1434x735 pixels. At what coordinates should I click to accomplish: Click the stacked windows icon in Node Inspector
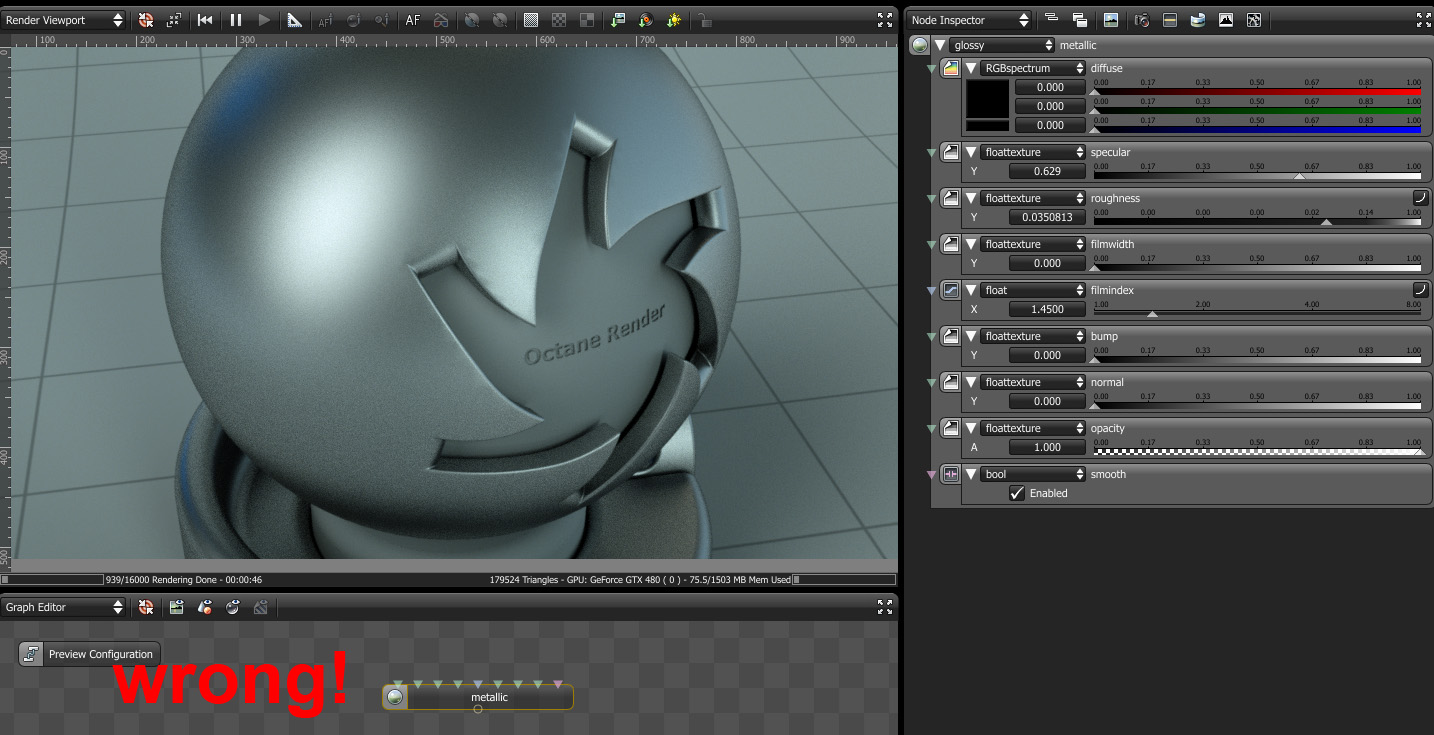click(1080, 20)
